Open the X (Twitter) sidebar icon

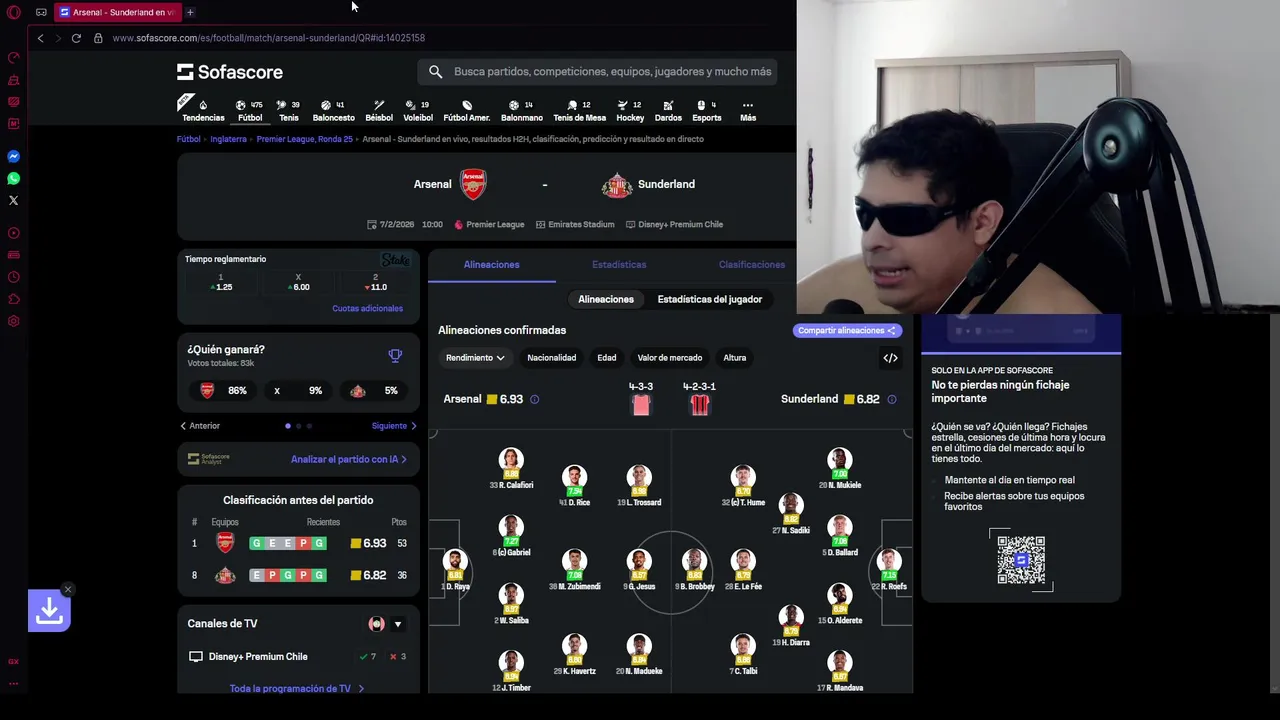(x=14, y=200)
